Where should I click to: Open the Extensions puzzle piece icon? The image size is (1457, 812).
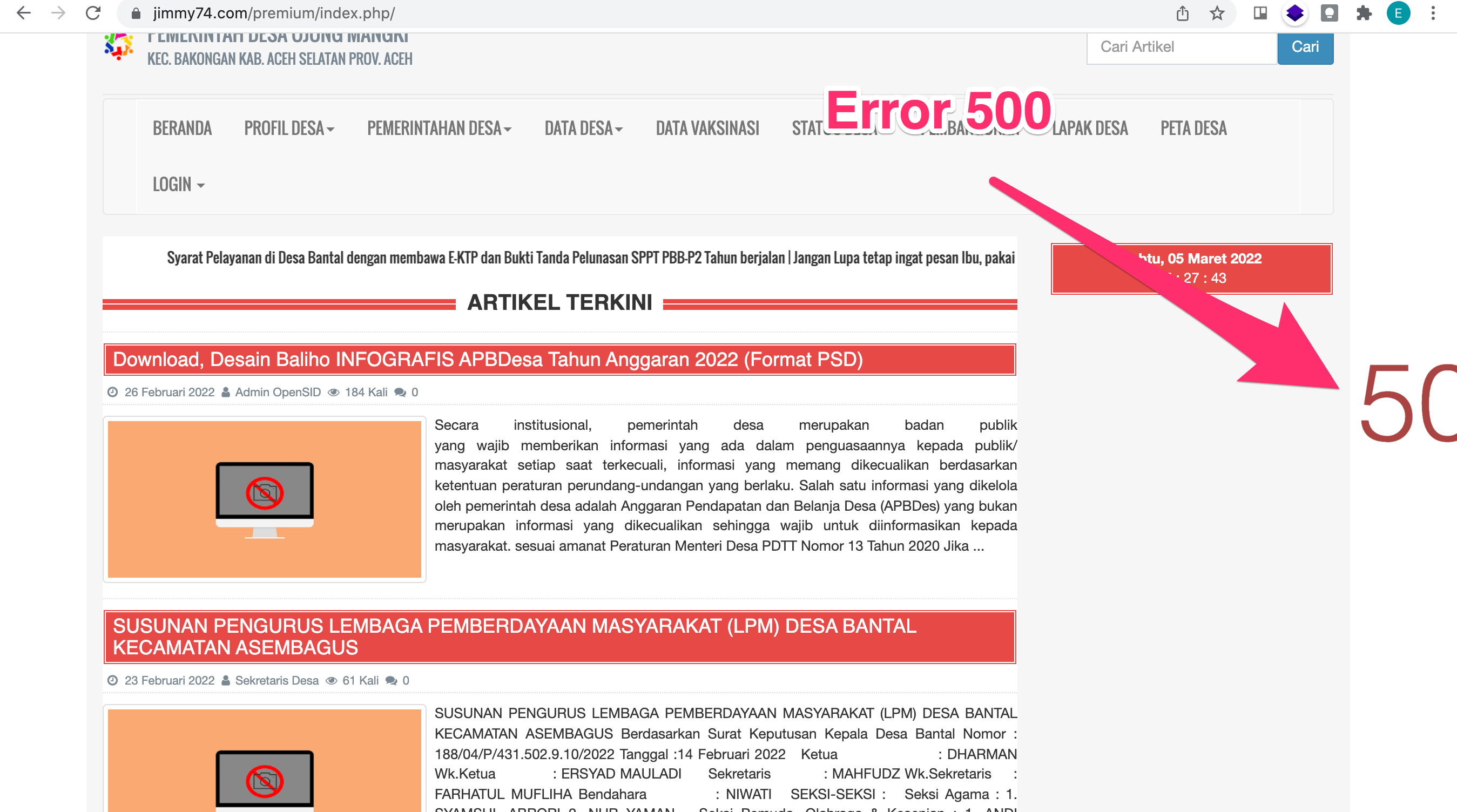[x=1364, y=13]
